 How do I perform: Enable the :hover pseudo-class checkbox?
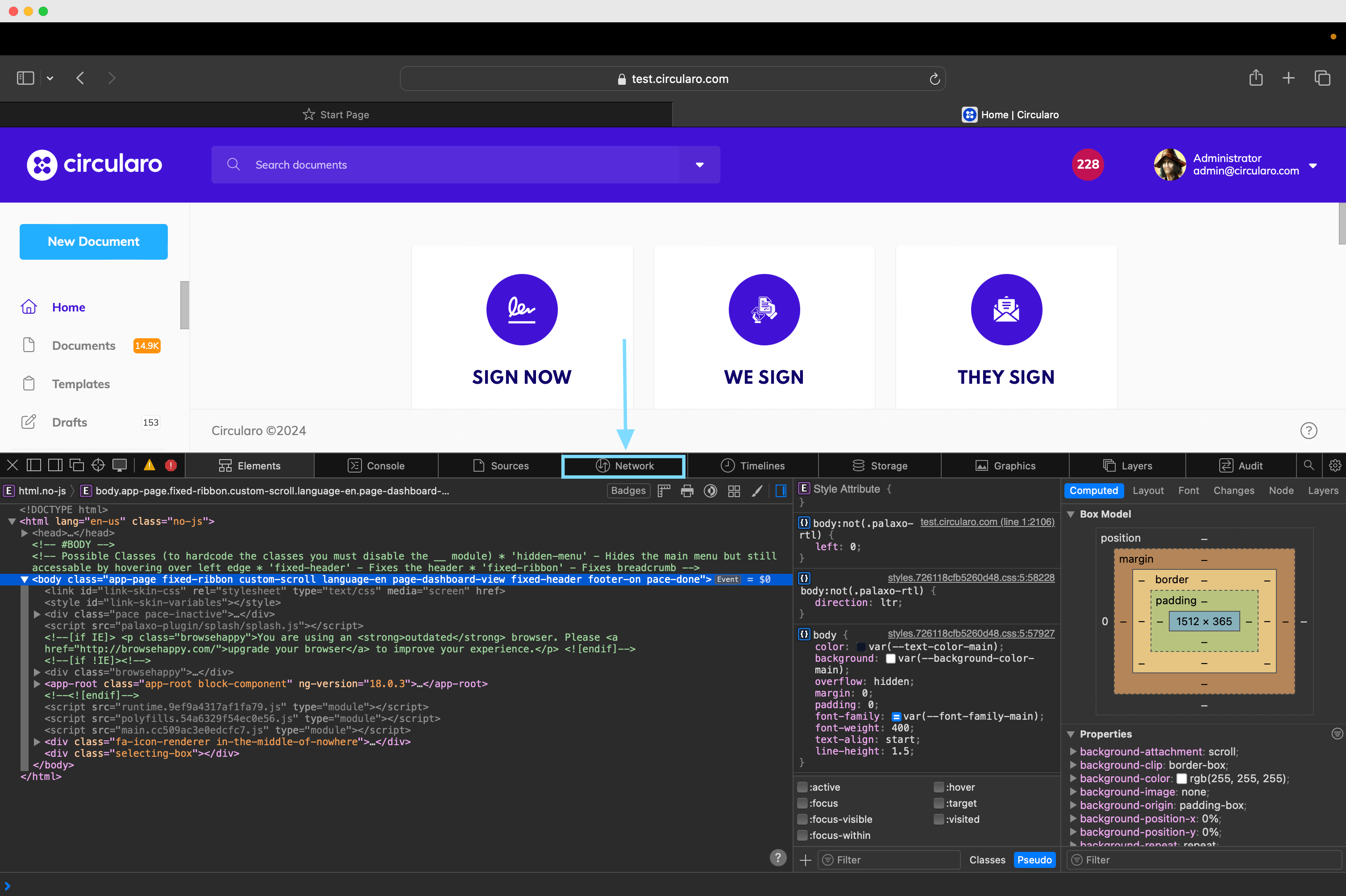(939, 787)
